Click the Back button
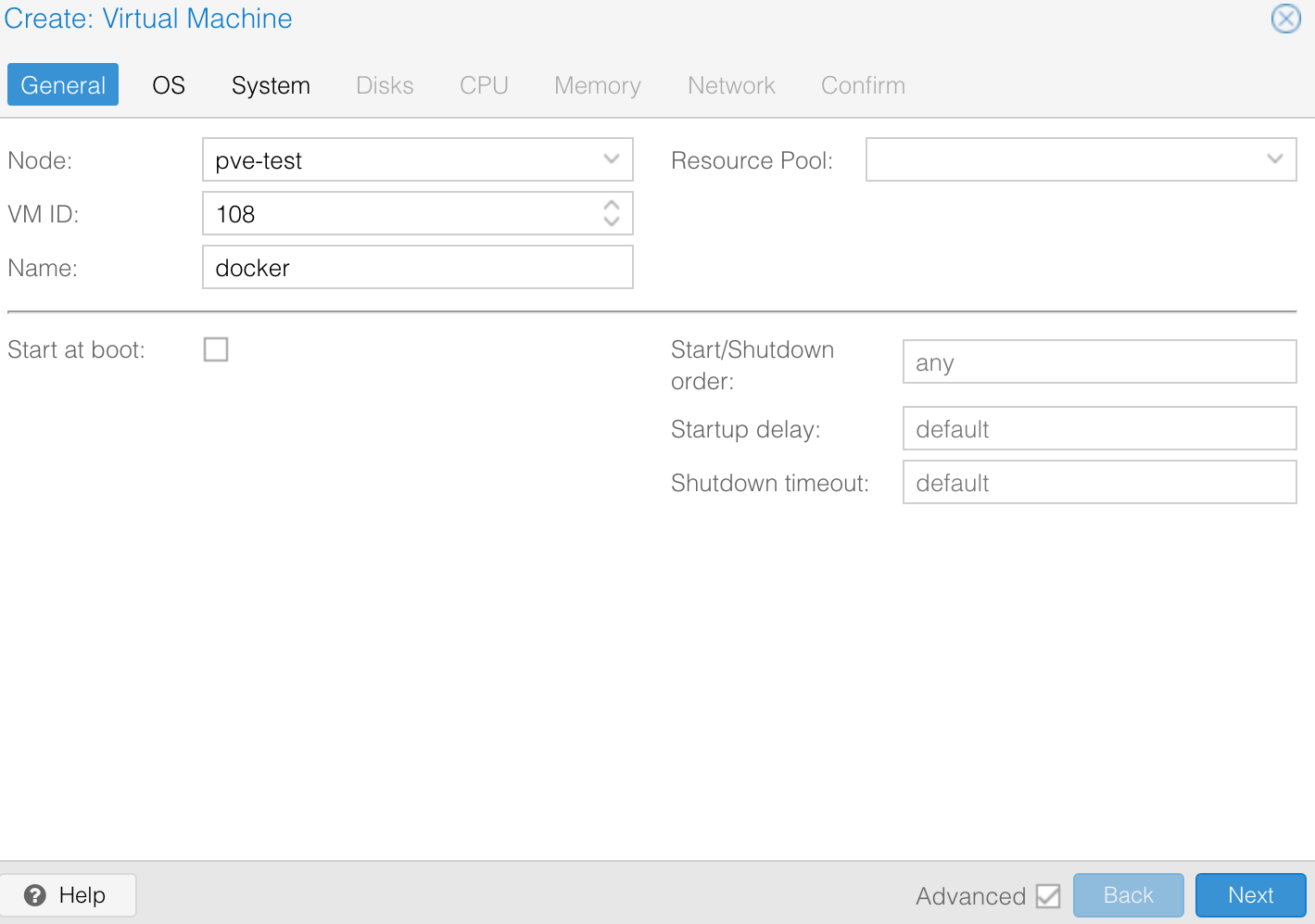1315x924 pixels. coord(1128,894)
